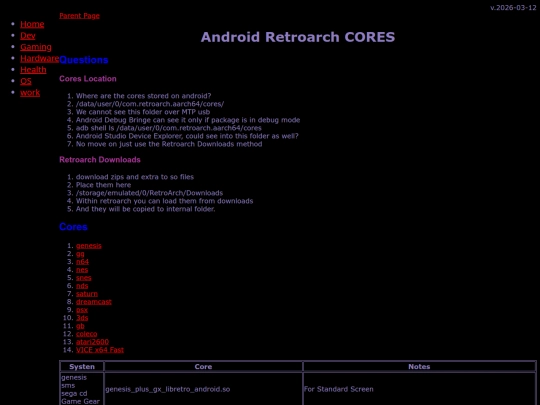Screen dimensions: 540x405
Task: Open the VICE x64 Fast link
Action: click(x=100, y=350)
